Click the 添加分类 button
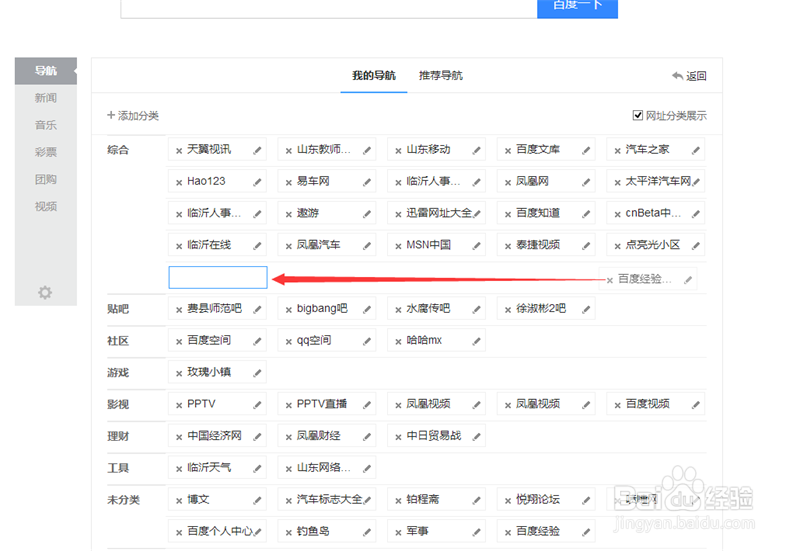The image size is (800, 551). pyautogui.click(x=133, y=116)
